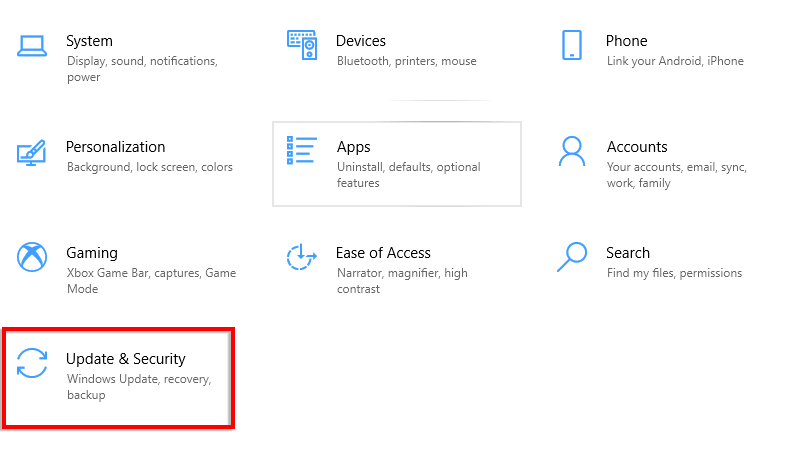Viewport: 794px width, 452px height.
Task: Open the System settings title
Action: point(89,41)
